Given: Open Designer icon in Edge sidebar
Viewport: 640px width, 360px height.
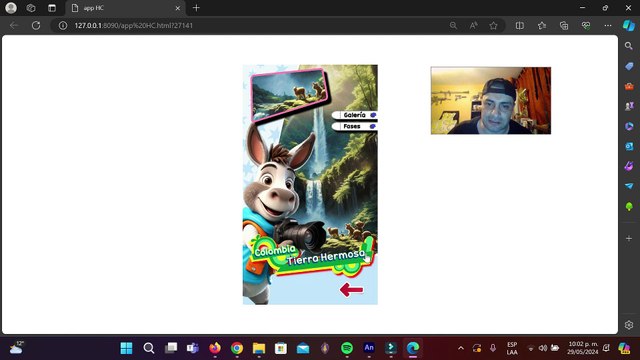Looking at the screenshot, I should [629, 166].
